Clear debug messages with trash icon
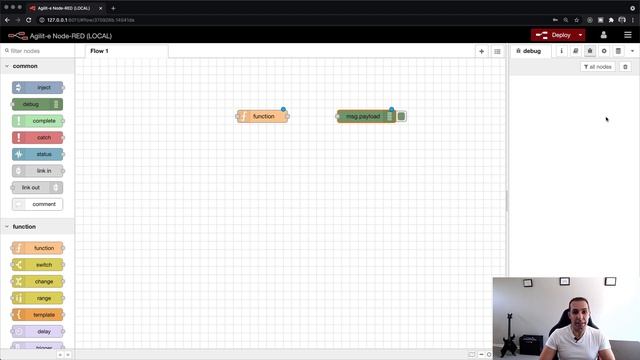Screen dimensions: 640x360 [625, 67]
